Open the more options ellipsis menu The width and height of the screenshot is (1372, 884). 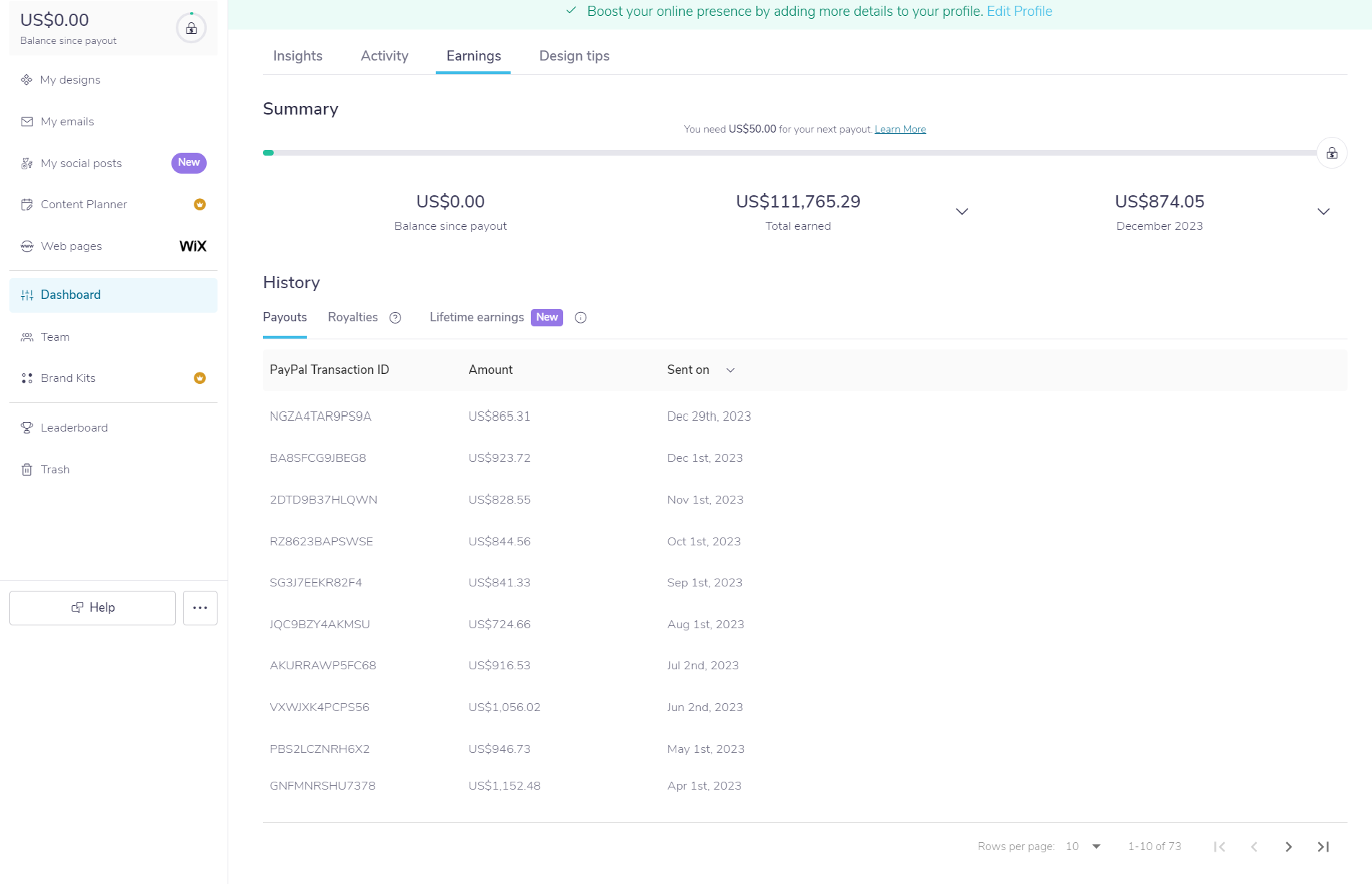(200, 608)
